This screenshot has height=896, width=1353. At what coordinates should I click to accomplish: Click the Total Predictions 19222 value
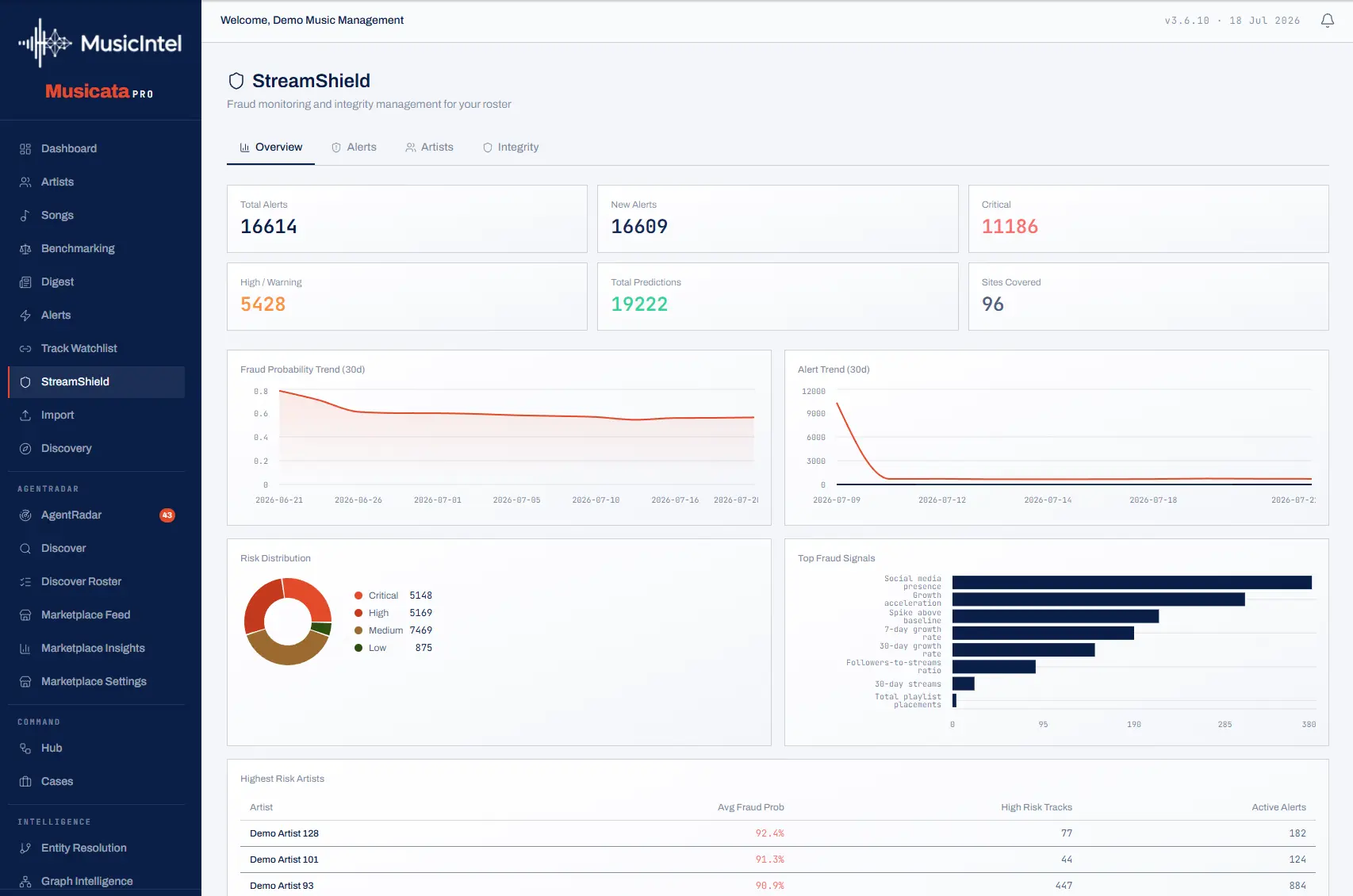pyautogui.click(x=639, y=304)
